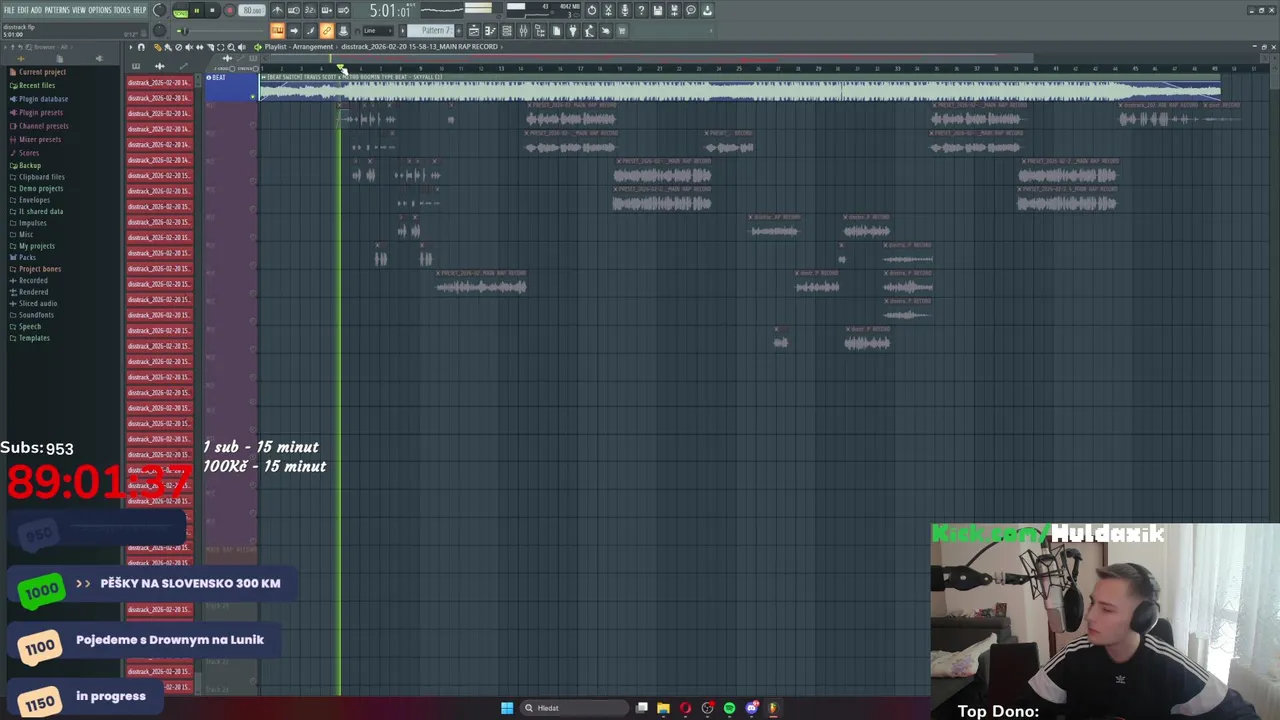Open the Mixer view button
The width and height of the screenshot is (1280, 720).
(523, 31)
